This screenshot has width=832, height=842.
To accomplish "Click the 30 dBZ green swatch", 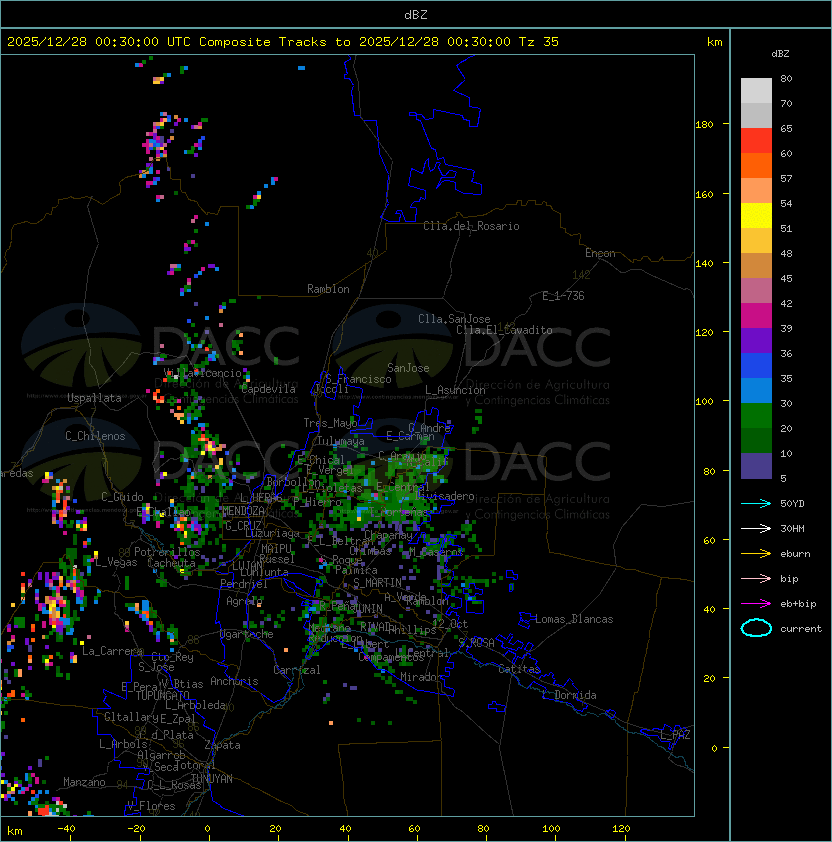I will (x=756, y=416).
